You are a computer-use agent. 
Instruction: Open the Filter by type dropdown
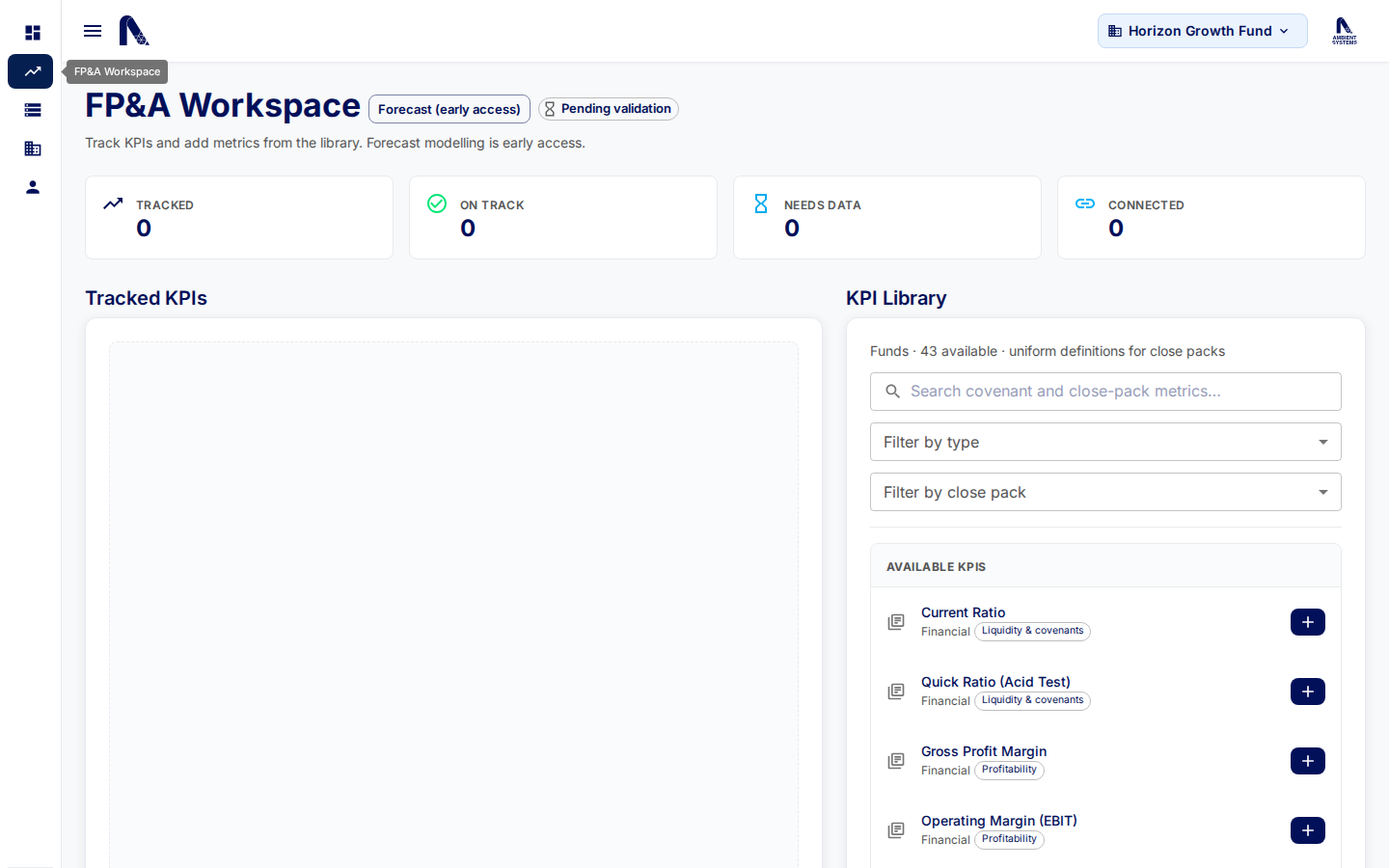click(1105, 442)
